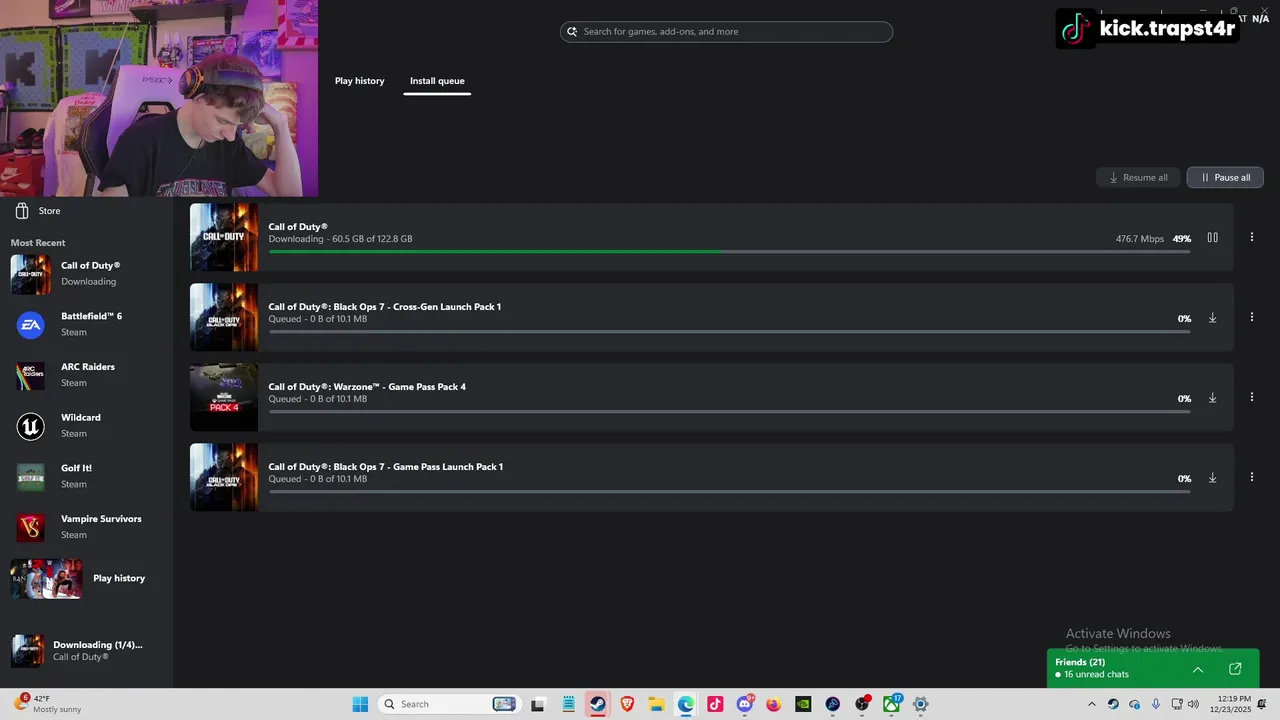The width and height of the screenshot is (1280, 720).
Task: Click the Cross-Gen Launch Pack 1 thumbnail
Action: tap(224, 318)
